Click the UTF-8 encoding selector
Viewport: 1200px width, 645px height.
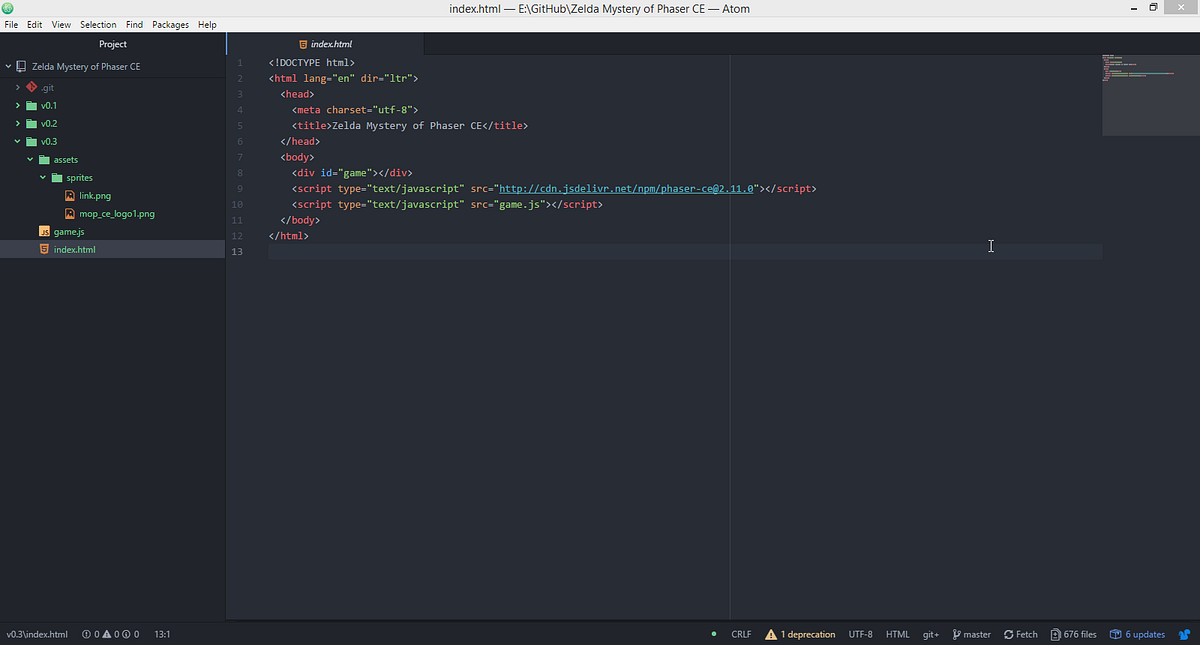860,634
